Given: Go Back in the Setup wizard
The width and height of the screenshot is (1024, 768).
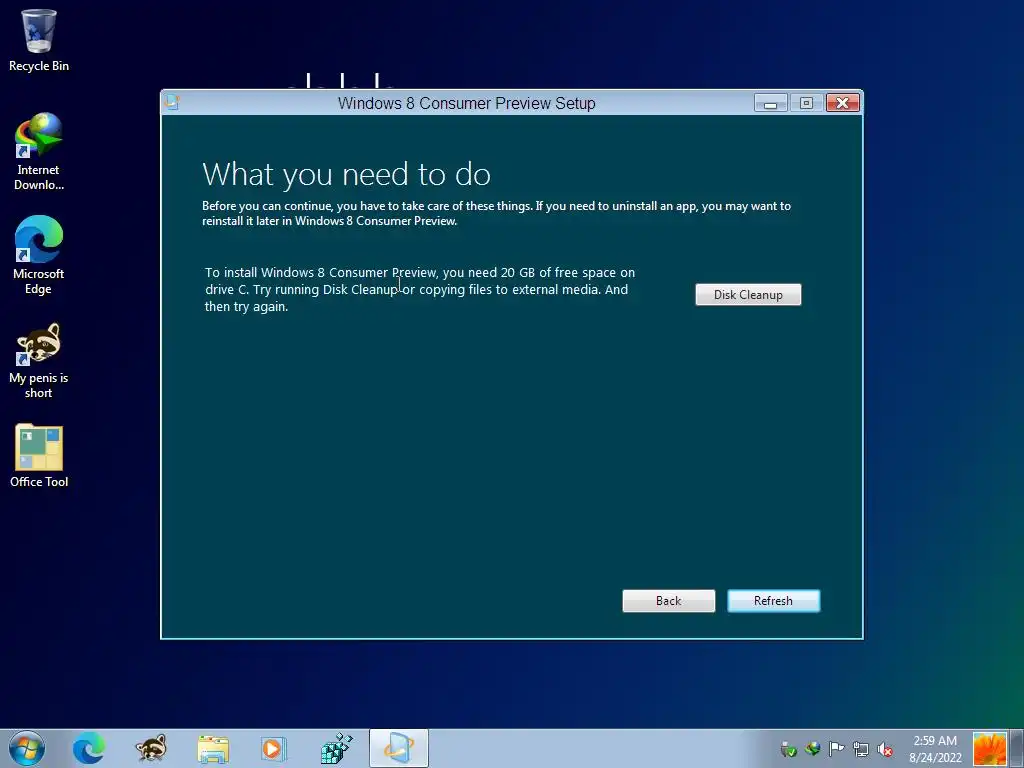Looking at the screenshot, I should (x=668, y=601).
